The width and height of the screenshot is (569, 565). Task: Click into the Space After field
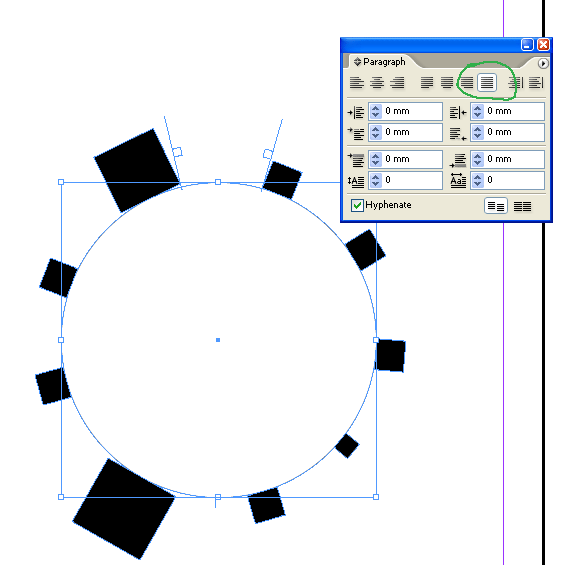[514, 159]
